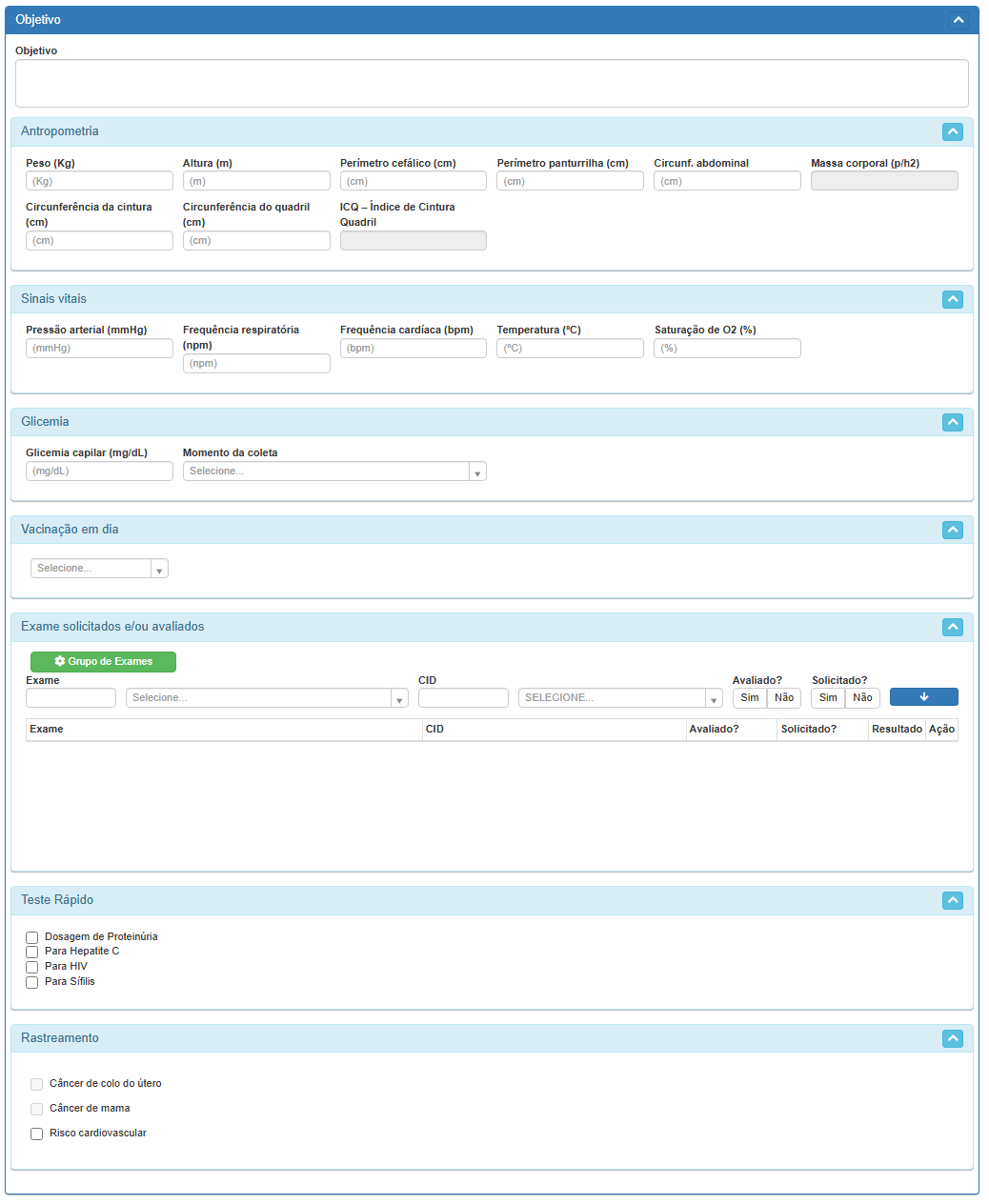Select Sim under Avaliado?

click(750, 698)
